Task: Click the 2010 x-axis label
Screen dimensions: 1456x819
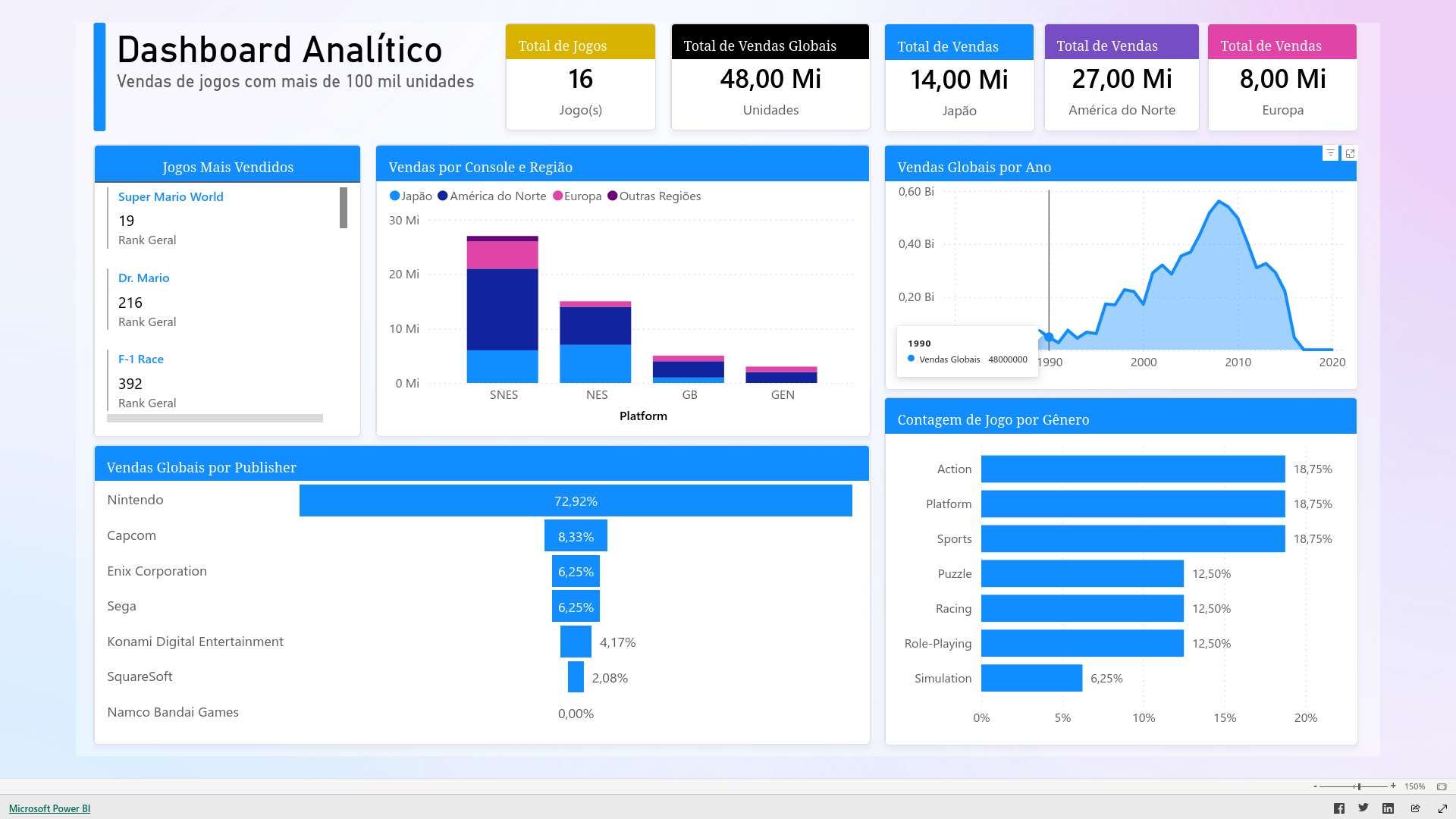Action: click(1238, 362)
